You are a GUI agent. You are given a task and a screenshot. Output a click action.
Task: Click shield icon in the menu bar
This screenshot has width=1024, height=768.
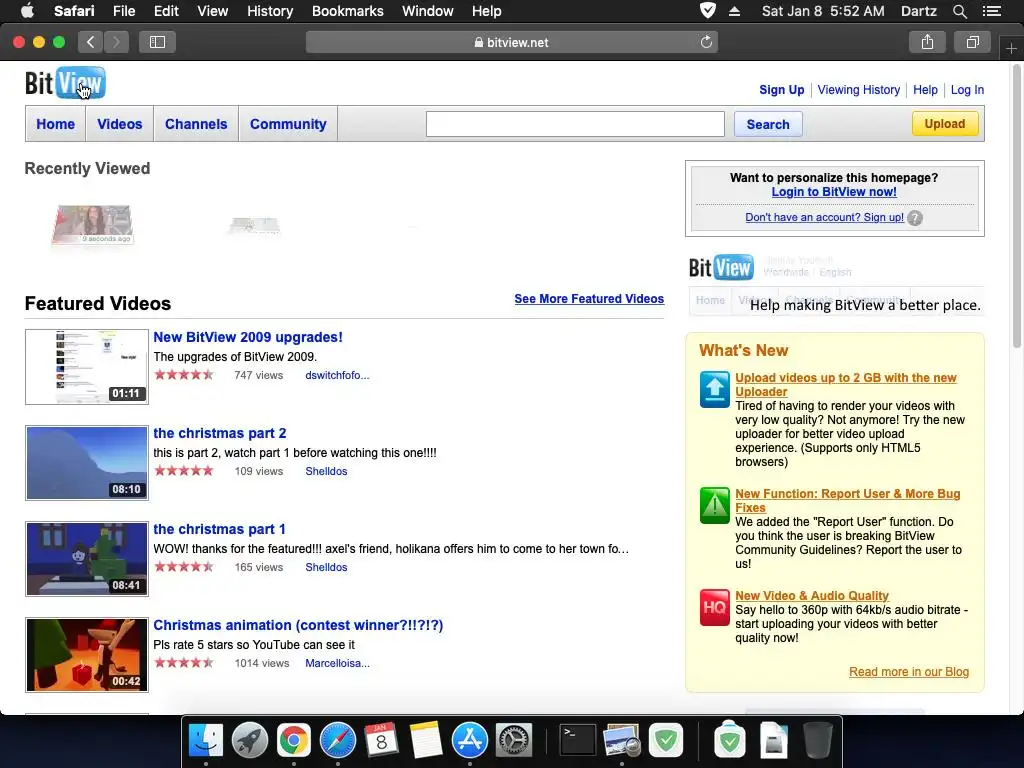click(x=707, y=10)
